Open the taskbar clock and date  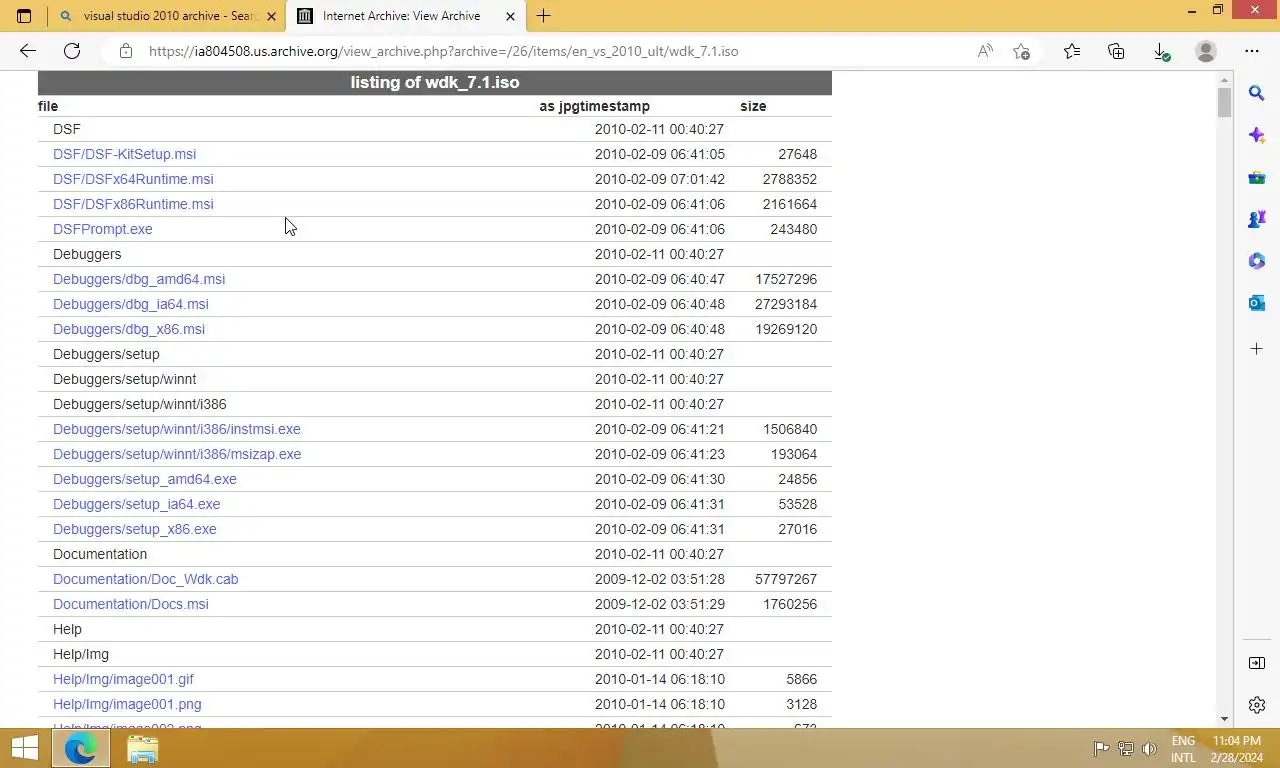tap(1236, 749)
